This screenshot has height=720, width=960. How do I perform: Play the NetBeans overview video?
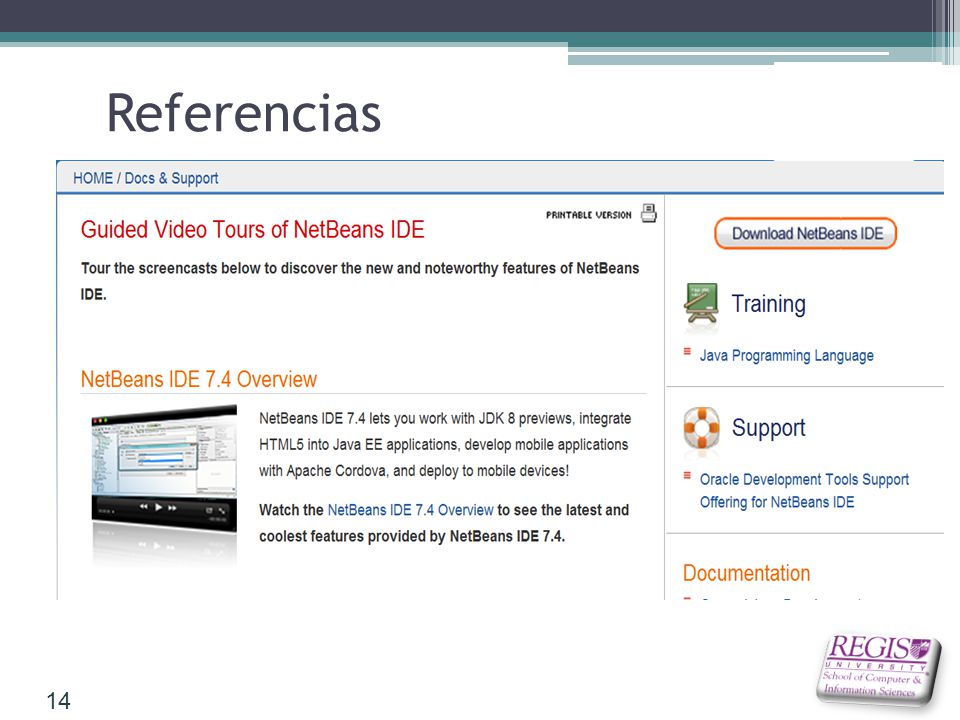[159, 507]
